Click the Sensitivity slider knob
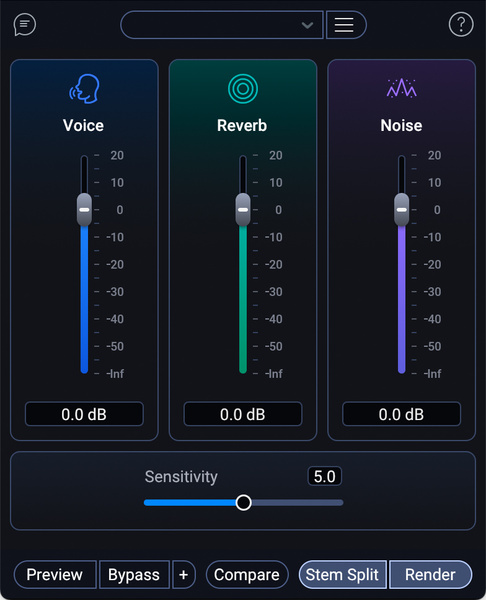486x600 pixels. [x=243, y=502]
